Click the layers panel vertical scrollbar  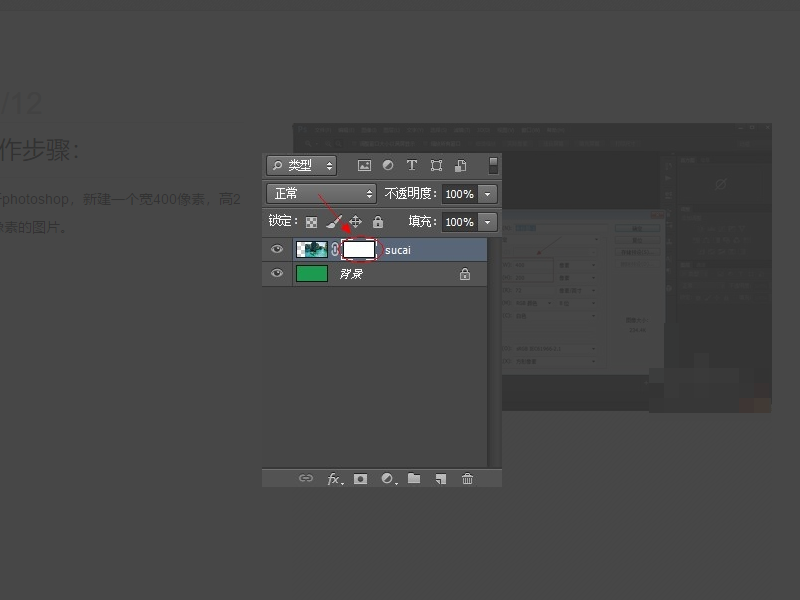(494, 352)
